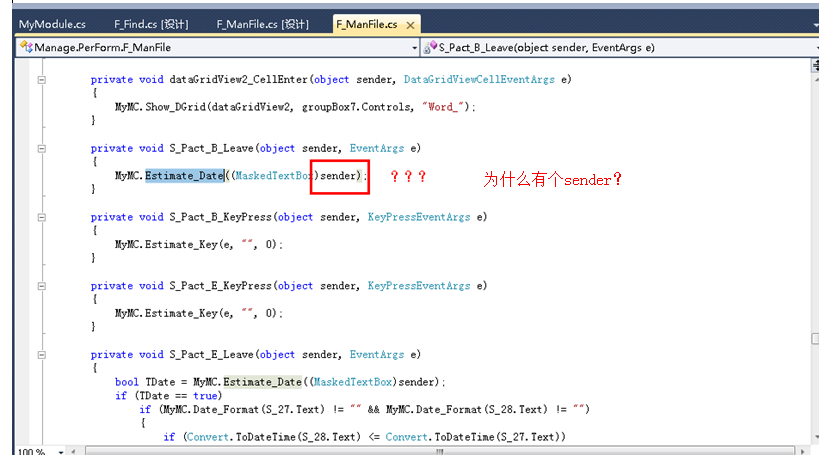Close the F_ManFile.cs tab

[411, 25]
